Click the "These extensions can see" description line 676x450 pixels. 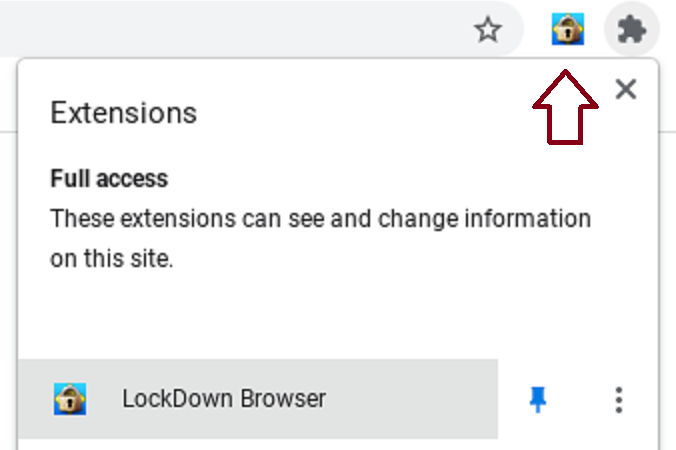point(320,219)
